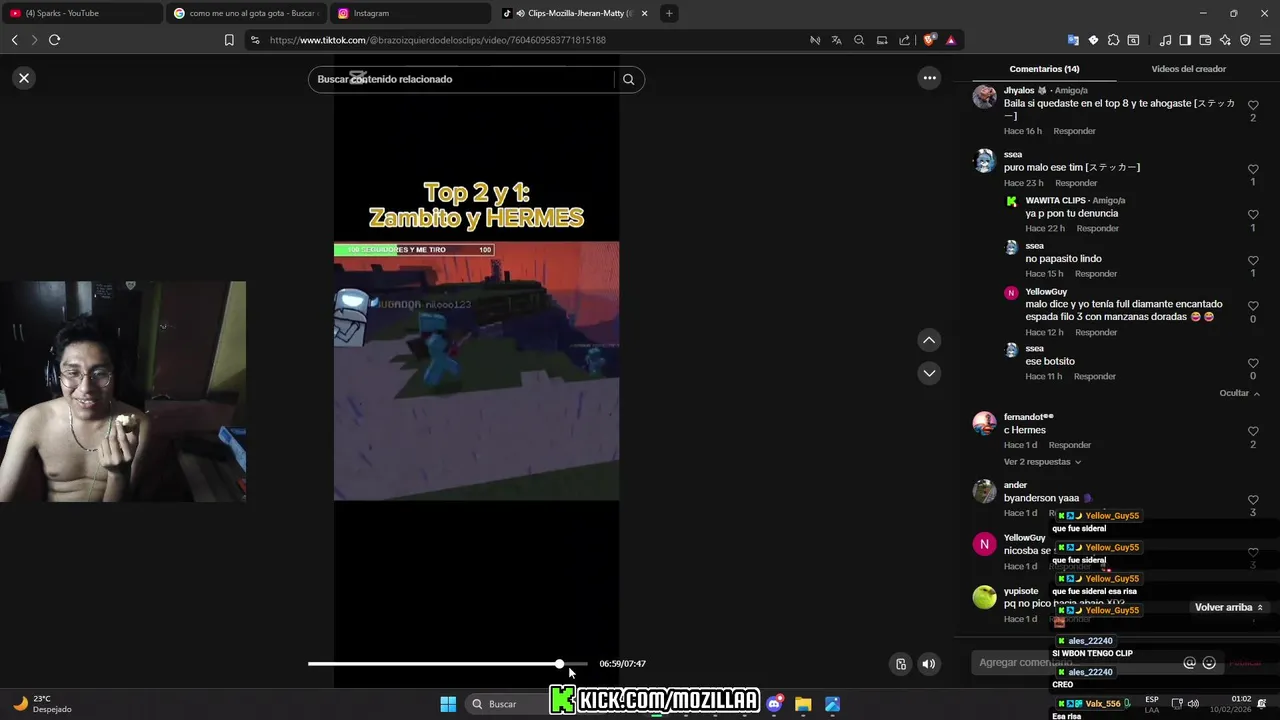Viewport: 1280px width, 720px height.
Task: Like ssea's comment 'puro malo ese tim'
Action: 1253,169
